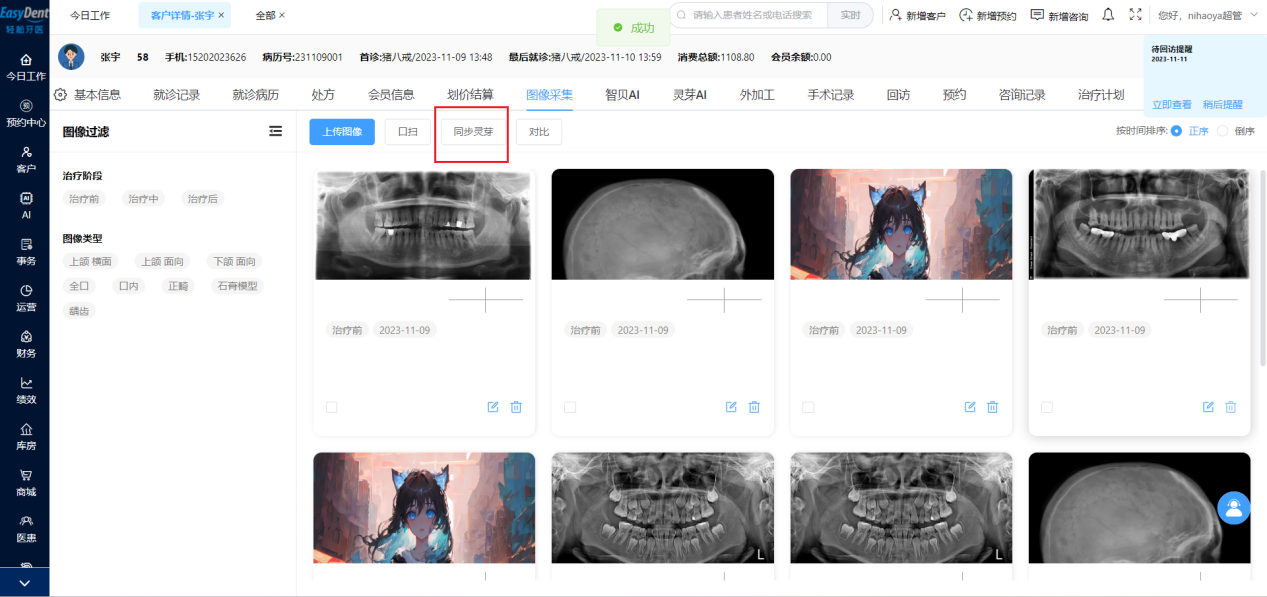Click the gear icon beside 基本信息

60,95
